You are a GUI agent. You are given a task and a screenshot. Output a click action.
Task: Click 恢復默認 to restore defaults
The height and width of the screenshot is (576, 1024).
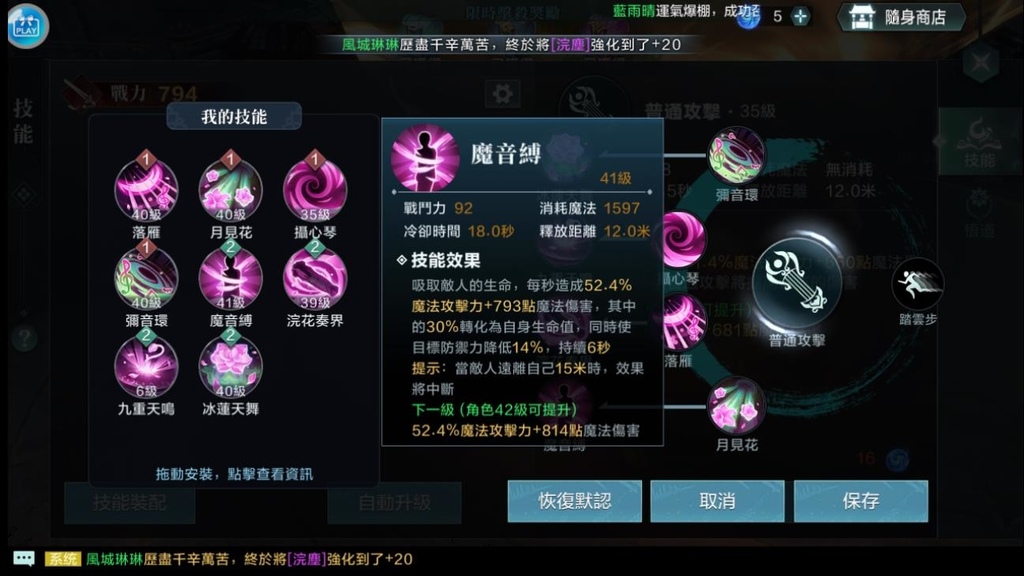click(575, 501)
